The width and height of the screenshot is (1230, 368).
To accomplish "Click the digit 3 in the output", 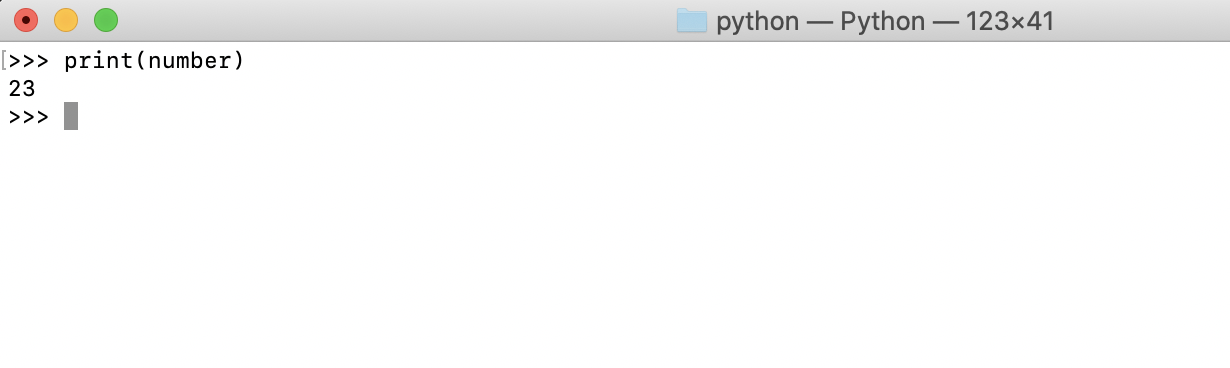I will click(x=29, y=89).
